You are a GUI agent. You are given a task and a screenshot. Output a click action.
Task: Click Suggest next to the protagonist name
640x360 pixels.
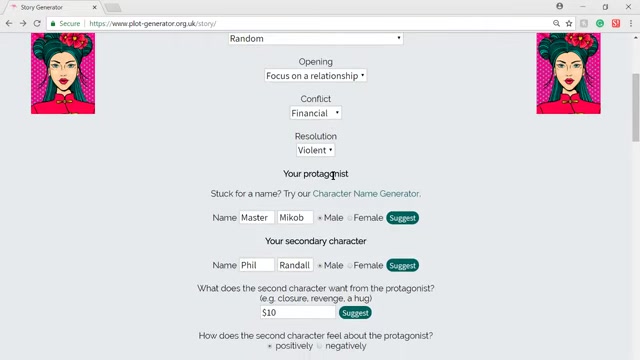pyautogui.click(x=402, y=218)
